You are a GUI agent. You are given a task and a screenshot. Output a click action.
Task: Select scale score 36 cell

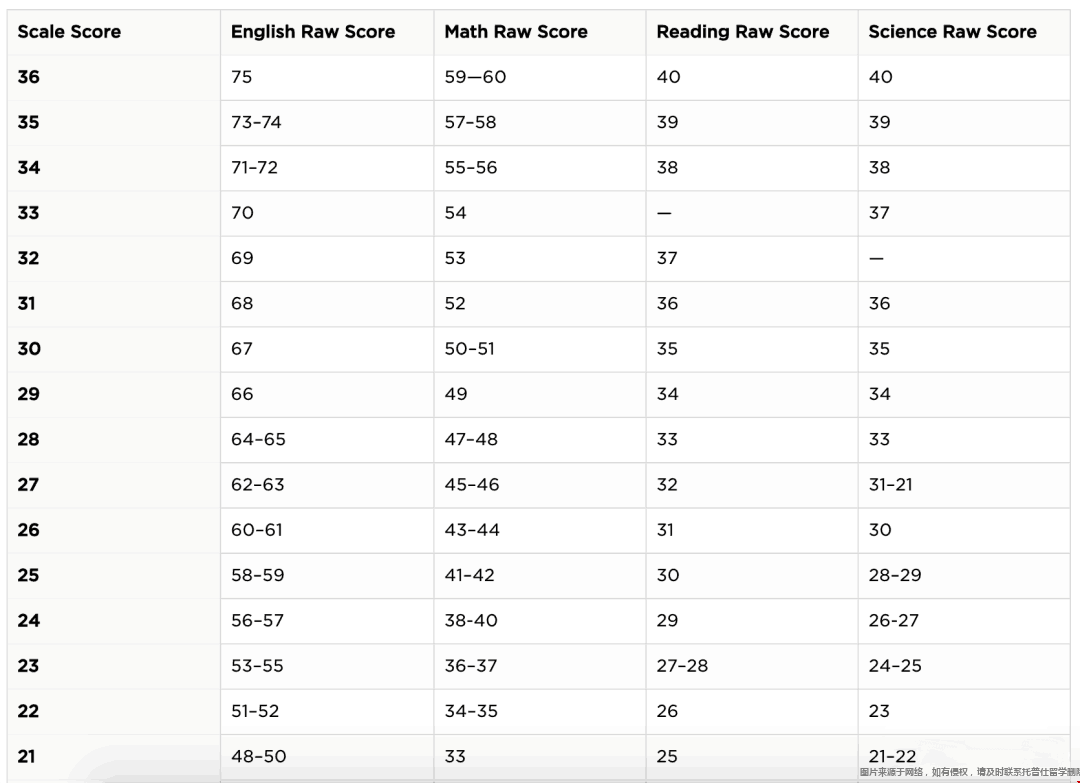29,76
